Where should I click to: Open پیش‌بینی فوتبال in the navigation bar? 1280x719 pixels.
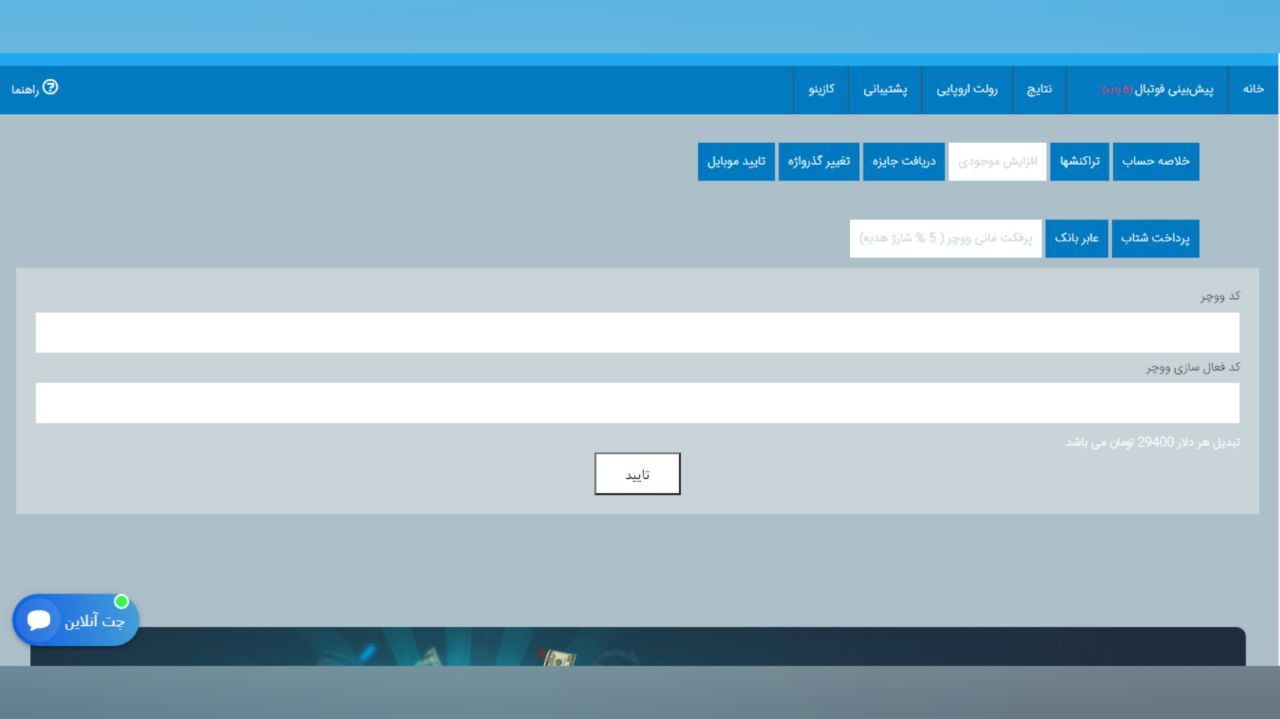[x=1159, y=89]
